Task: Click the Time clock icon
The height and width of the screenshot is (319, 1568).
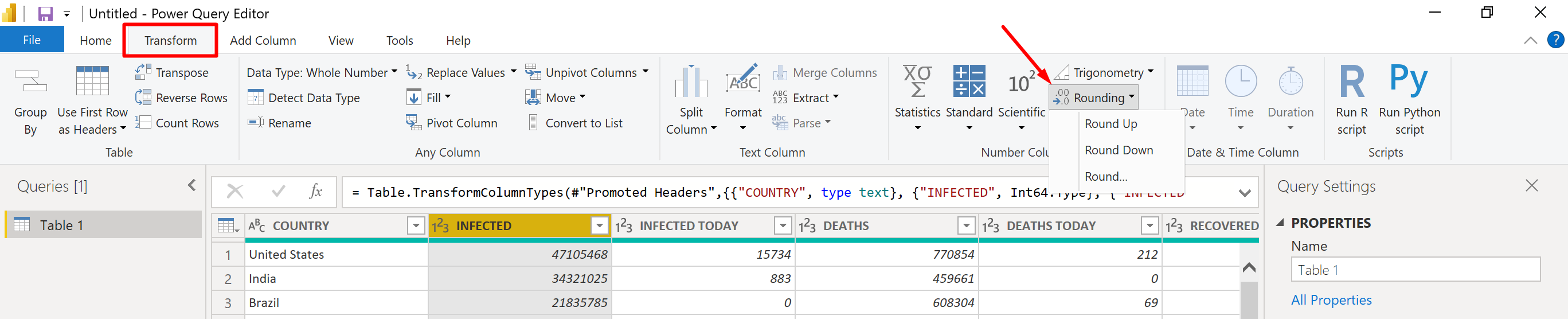Action: tap(1241, 81)
